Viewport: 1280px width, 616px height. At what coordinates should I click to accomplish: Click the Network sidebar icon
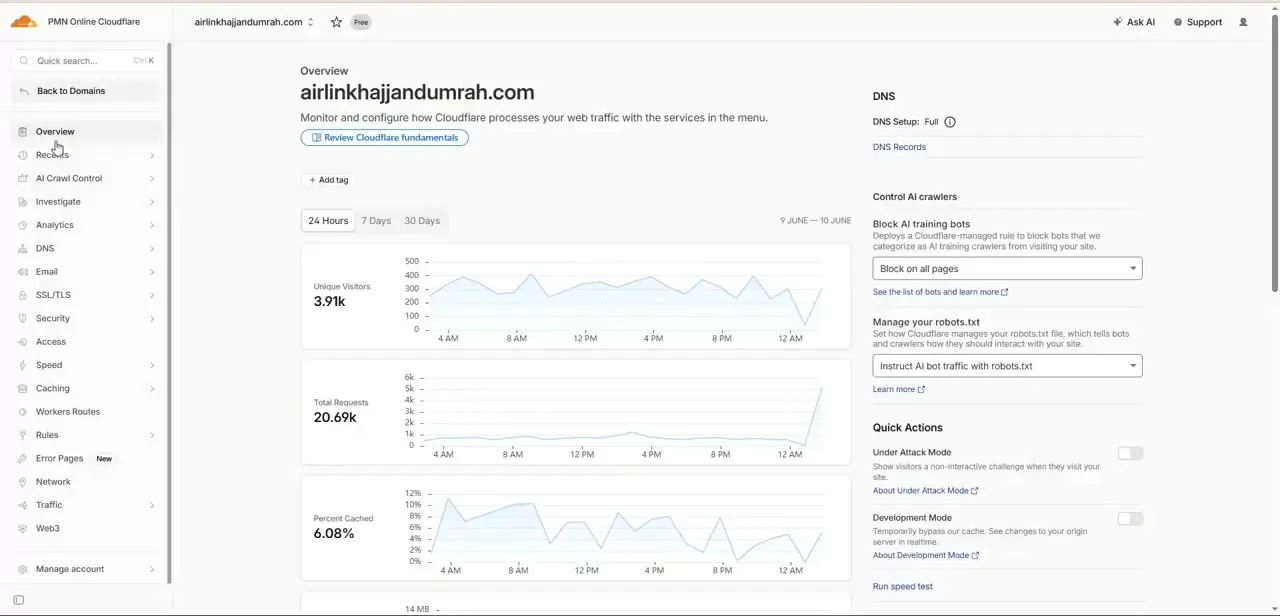[22, 482]
